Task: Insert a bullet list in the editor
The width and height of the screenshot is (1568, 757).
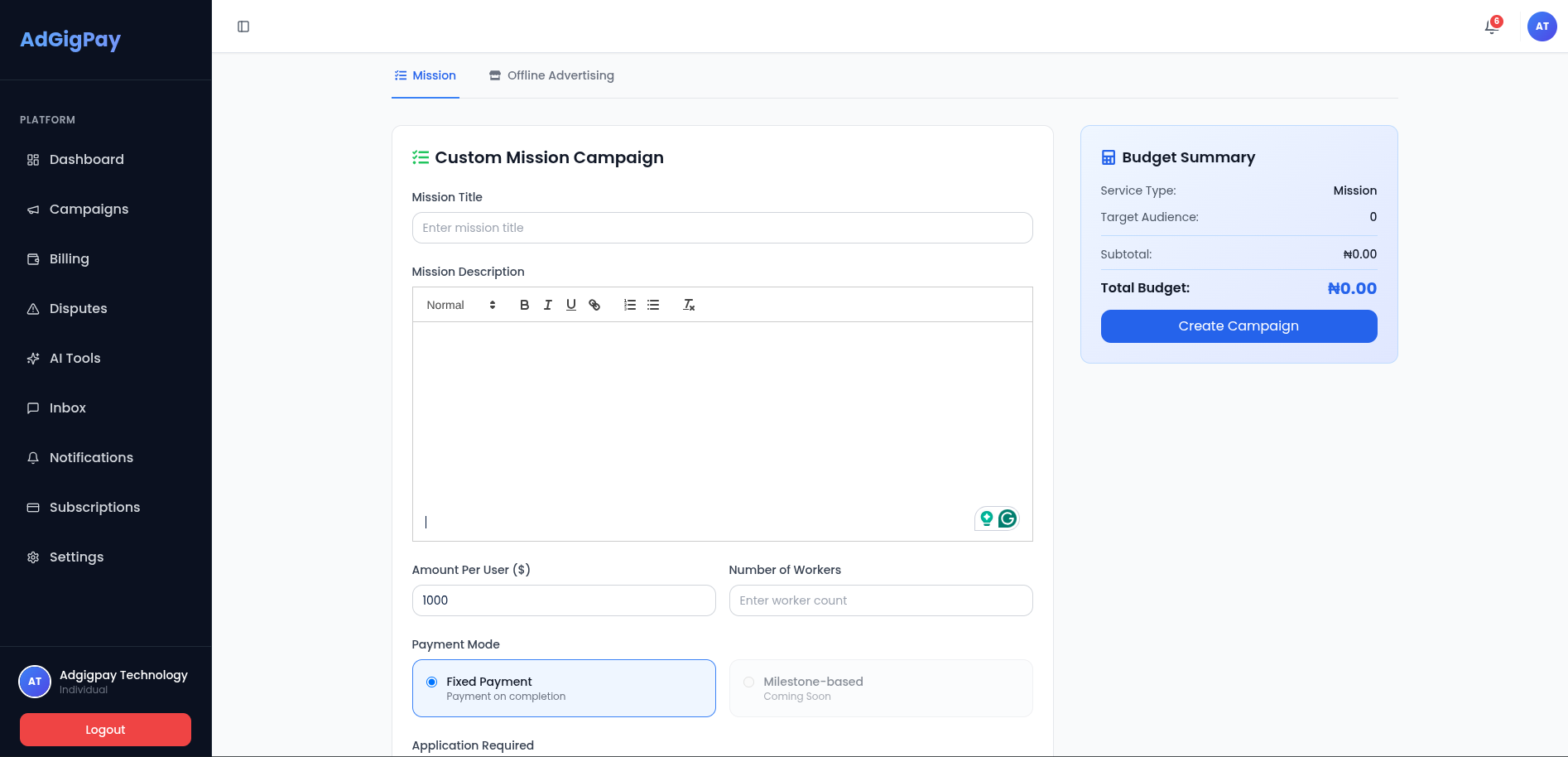Action: click(x=653, y=305)
